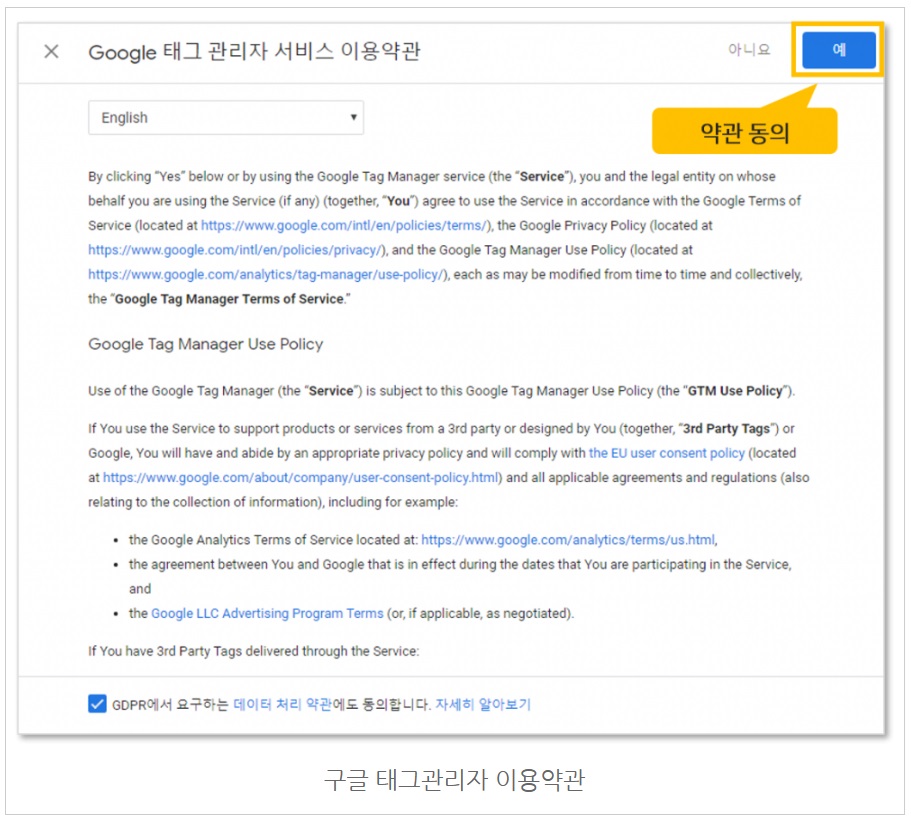Image resolution: width=911 pixels, height=822 pixels.
Task: Click the dialog title Google 태그 관리자 서비스 이용약관
Action: click(254, 52)
